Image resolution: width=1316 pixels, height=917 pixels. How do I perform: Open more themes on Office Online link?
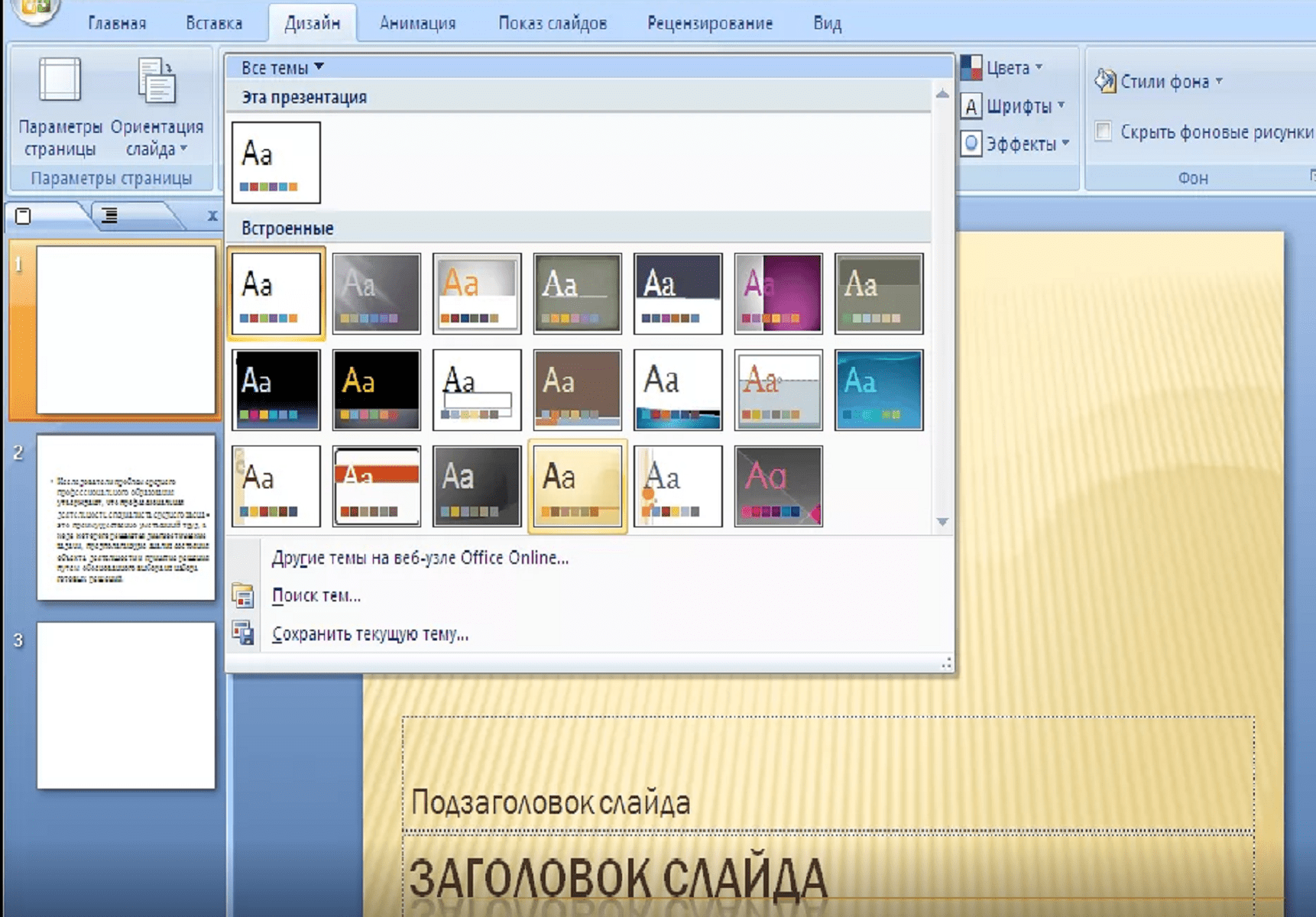pyautogui.click(x=420, y=558)
